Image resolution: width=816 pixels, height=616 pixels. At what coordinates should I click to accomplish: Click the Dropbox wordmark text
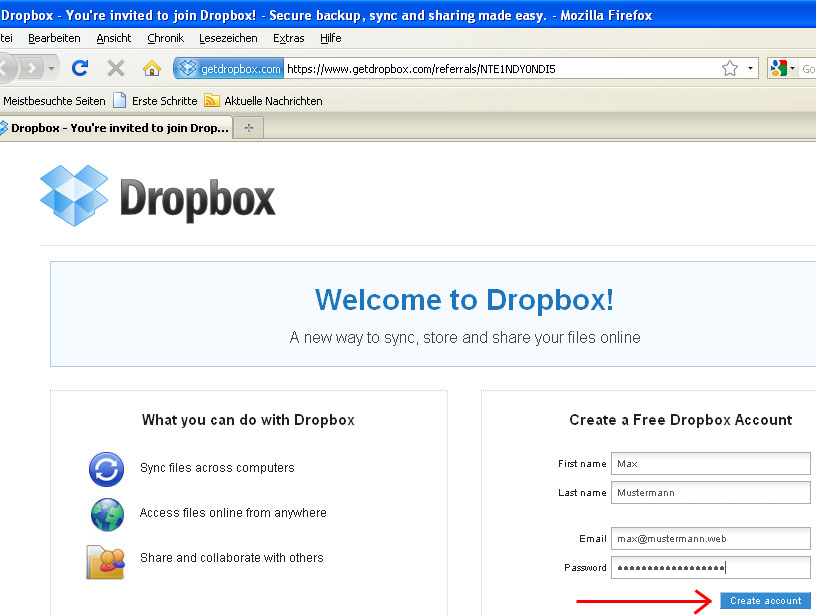coord(198,200)
